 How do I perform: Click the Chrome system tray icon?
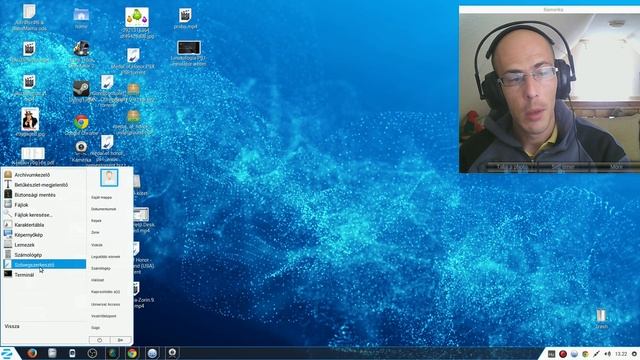(585, 354)
